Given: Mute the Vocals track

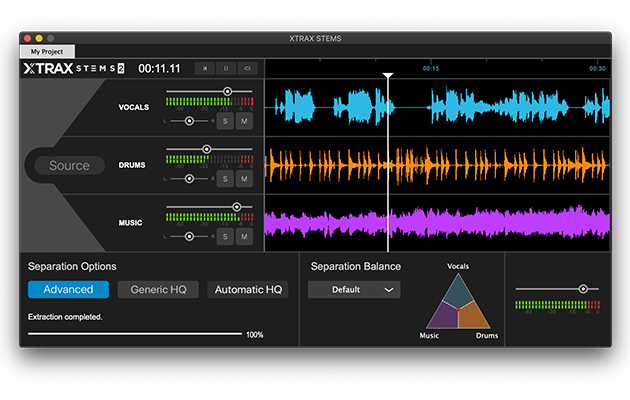Looking at the screenshot, I should [x=244, y=121].
